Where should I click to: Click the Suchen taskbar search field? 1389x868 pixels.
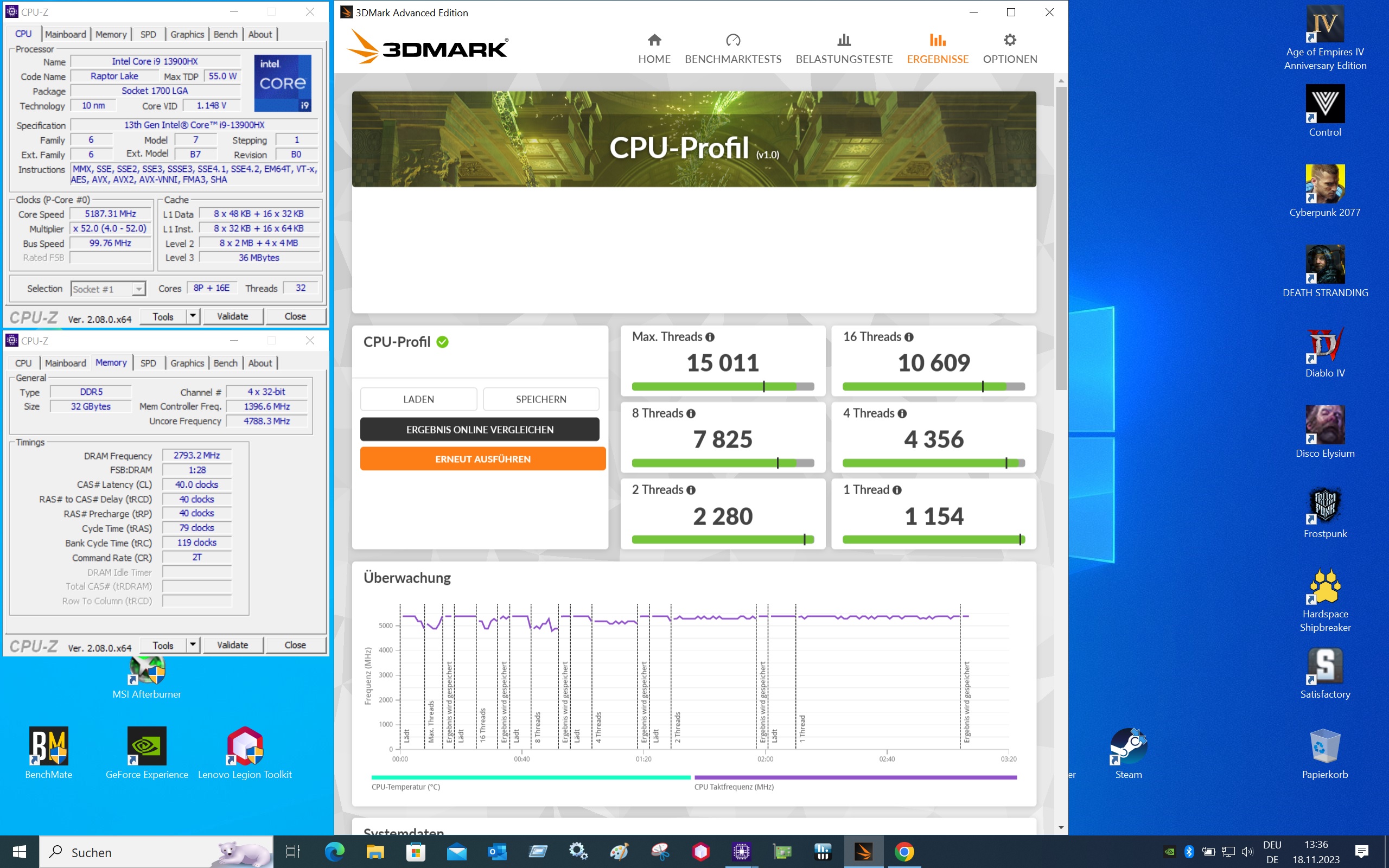(x=156, y=852)
